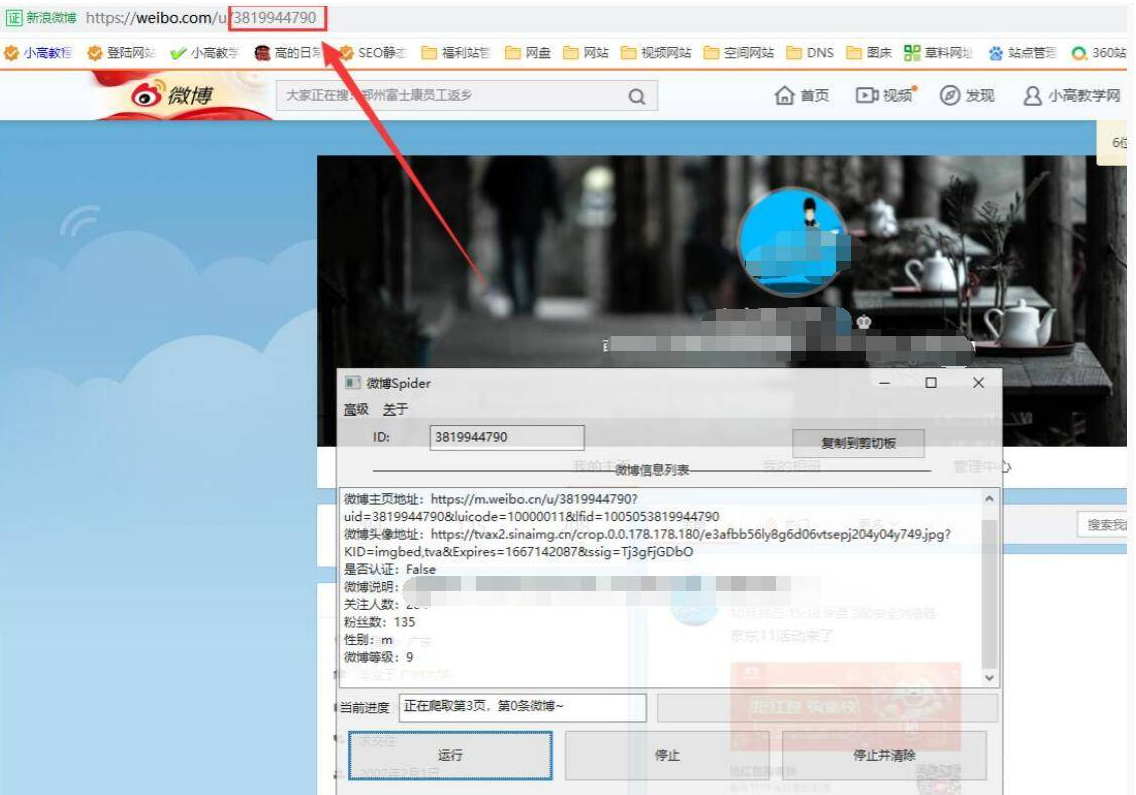Open the Weibo 发现 discover page
Screen dimensions: 1136x795
click(966, 95)
